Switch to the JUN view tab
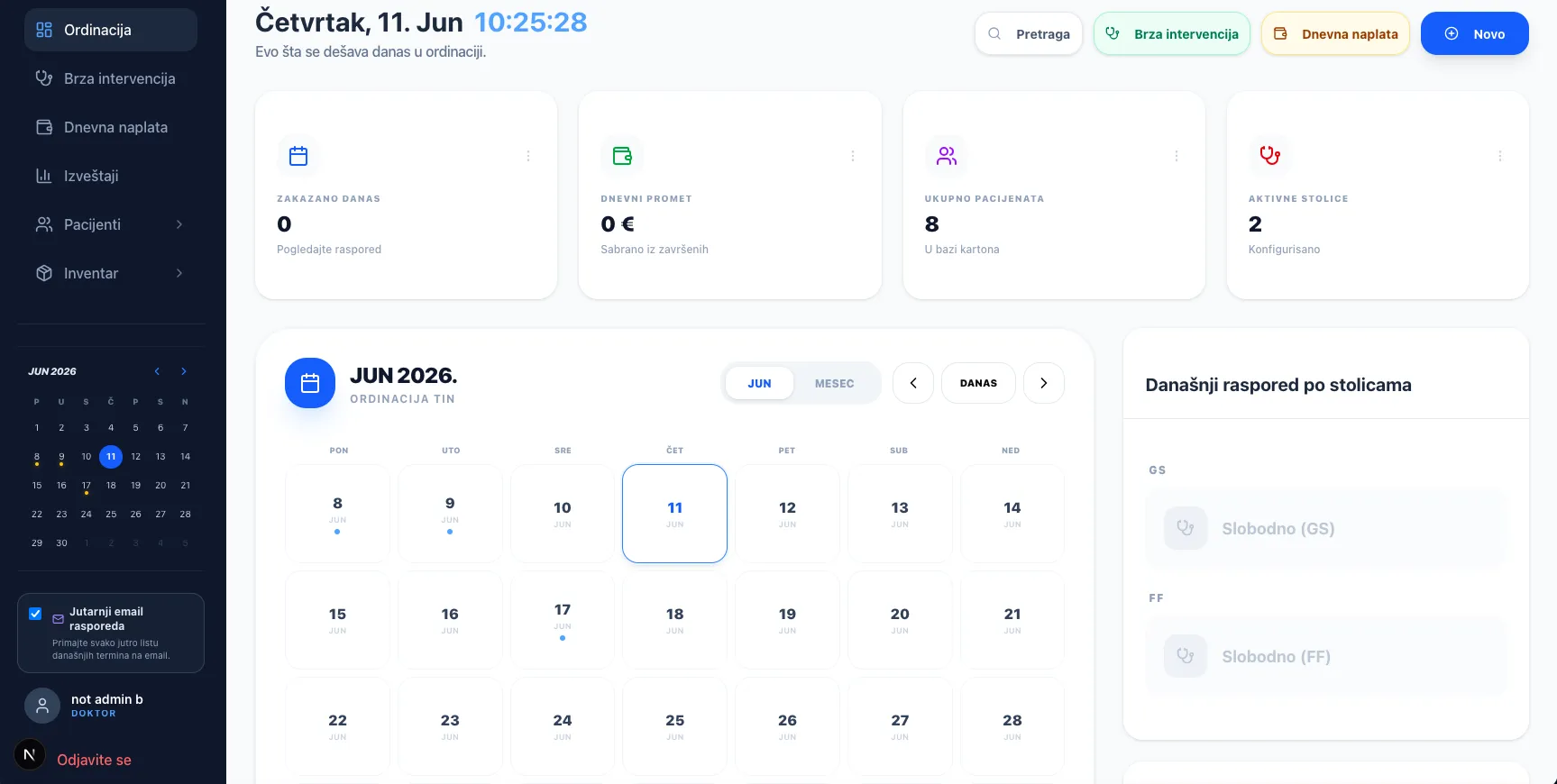 pyautogui.click(x=759, y=383)
